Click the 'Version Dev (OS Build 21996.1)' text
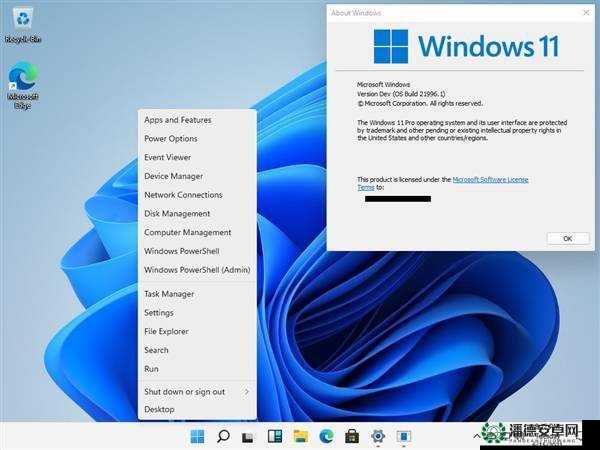600x450 pixels. point(401,94)
